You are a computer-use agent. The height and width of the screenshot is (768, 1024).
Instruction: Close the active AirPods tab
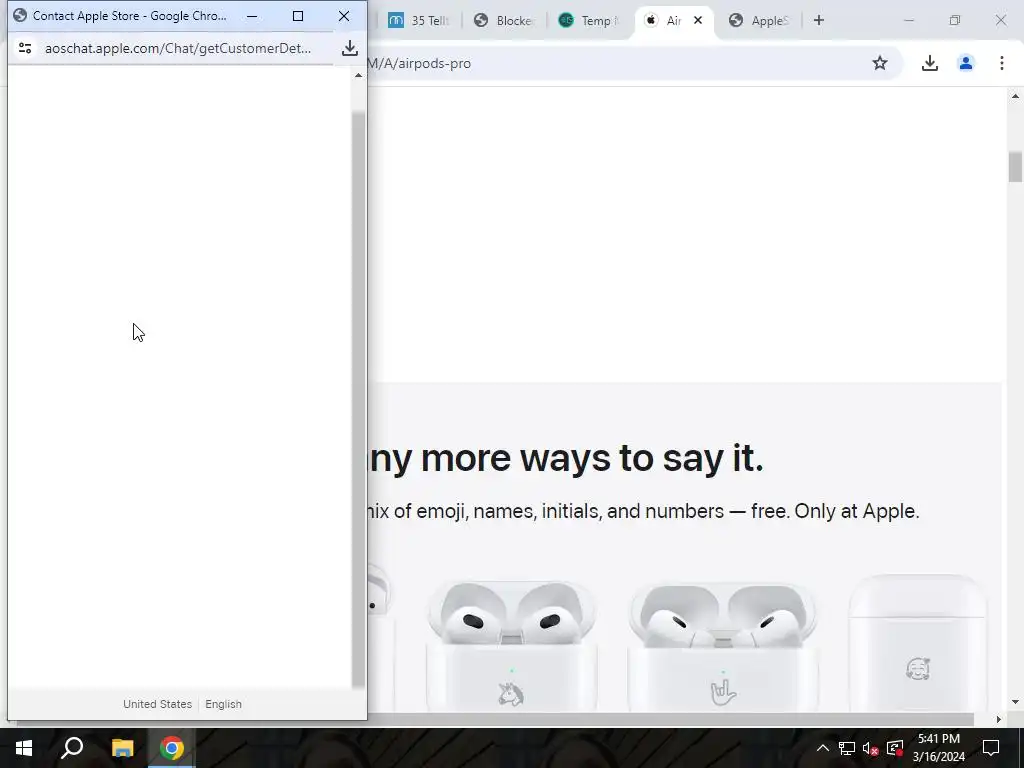(698, 20)
